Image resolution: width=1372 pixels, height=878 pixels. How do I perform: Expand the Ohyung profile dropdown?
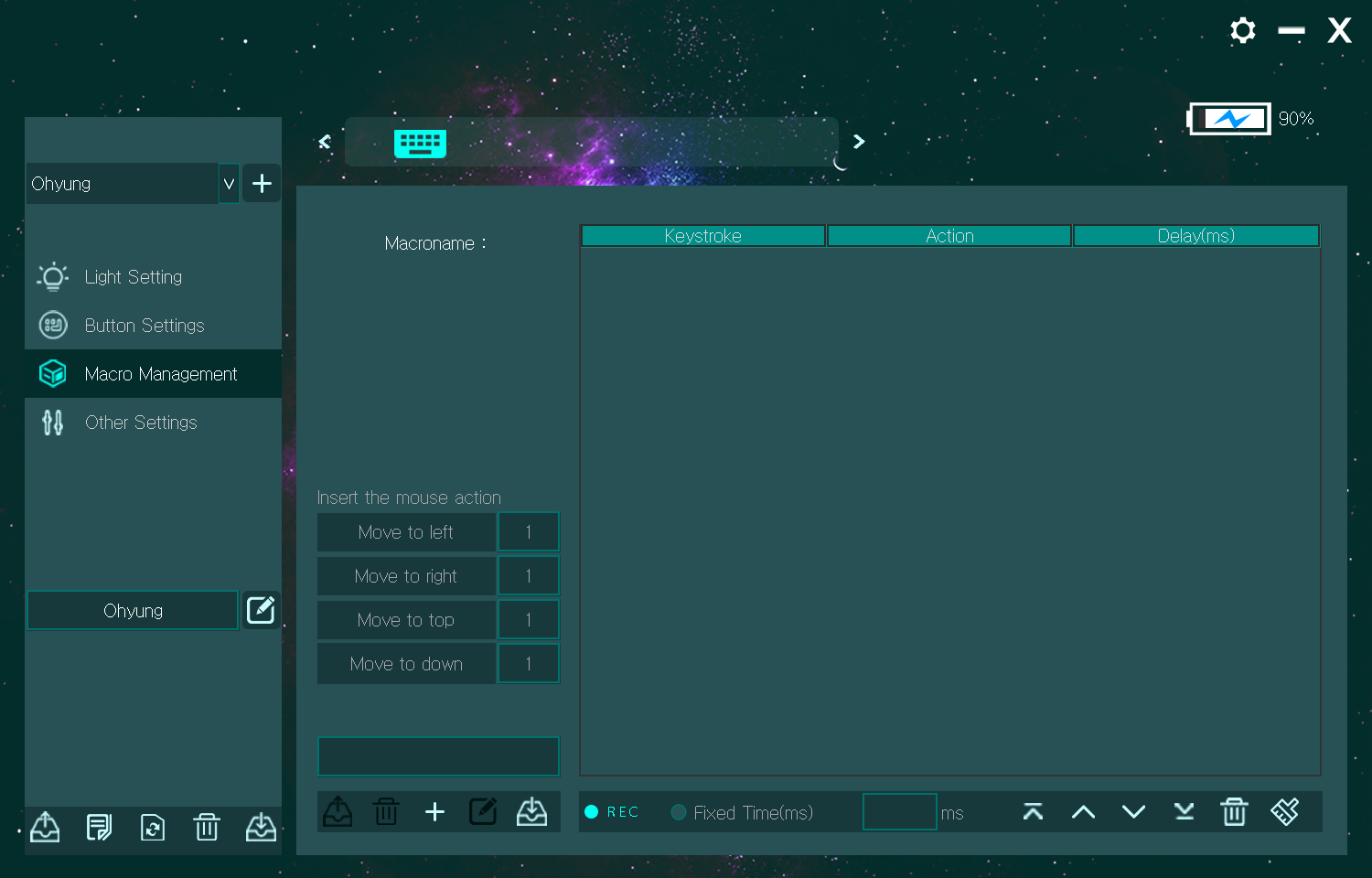[229, 184]
